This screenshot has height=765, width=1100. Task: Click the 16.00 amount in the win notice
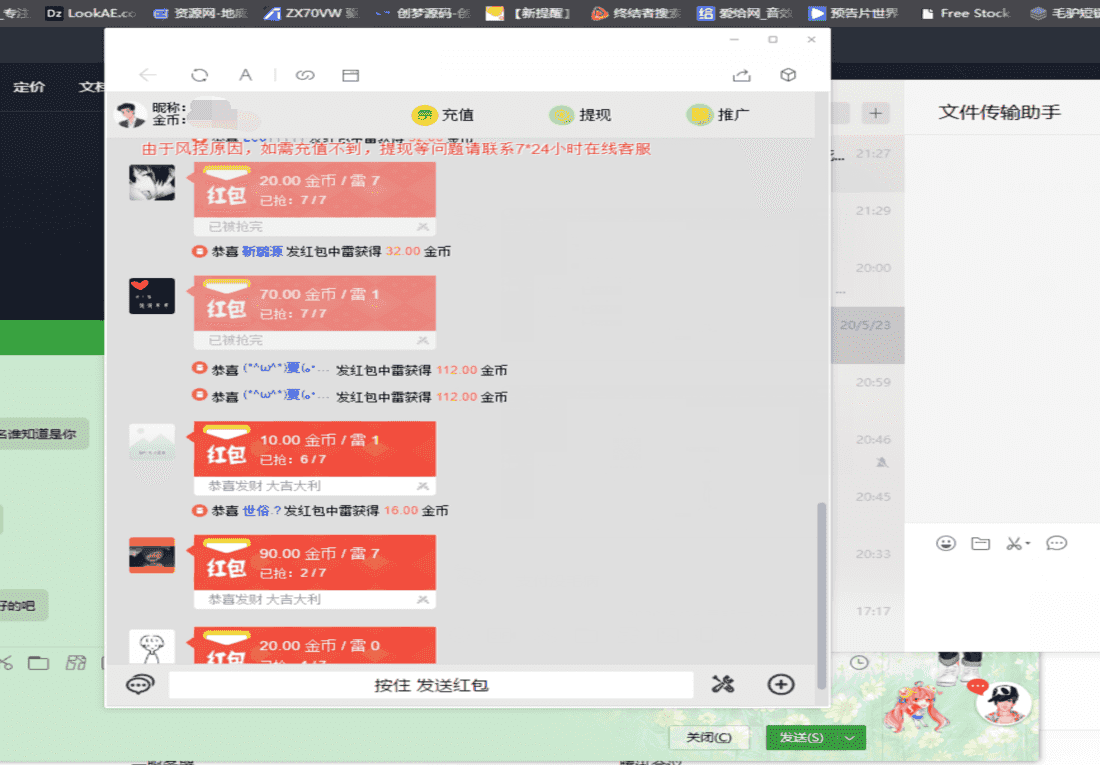pos(401,510)
